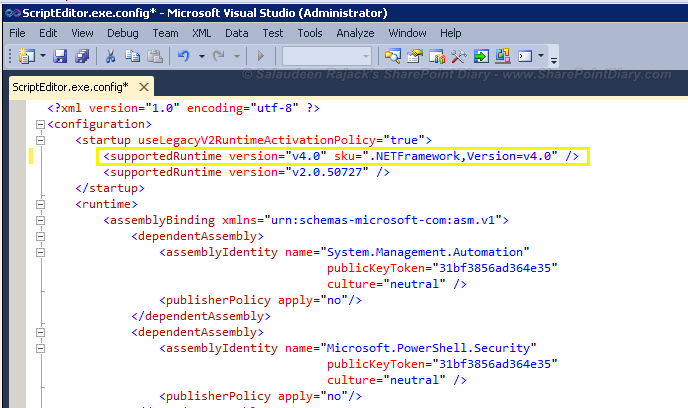Screen dimensions: 688x408
Task: Click the supportedRuntime version="v4.0" line
Action: pyautogui.click(x=341, y=156)
